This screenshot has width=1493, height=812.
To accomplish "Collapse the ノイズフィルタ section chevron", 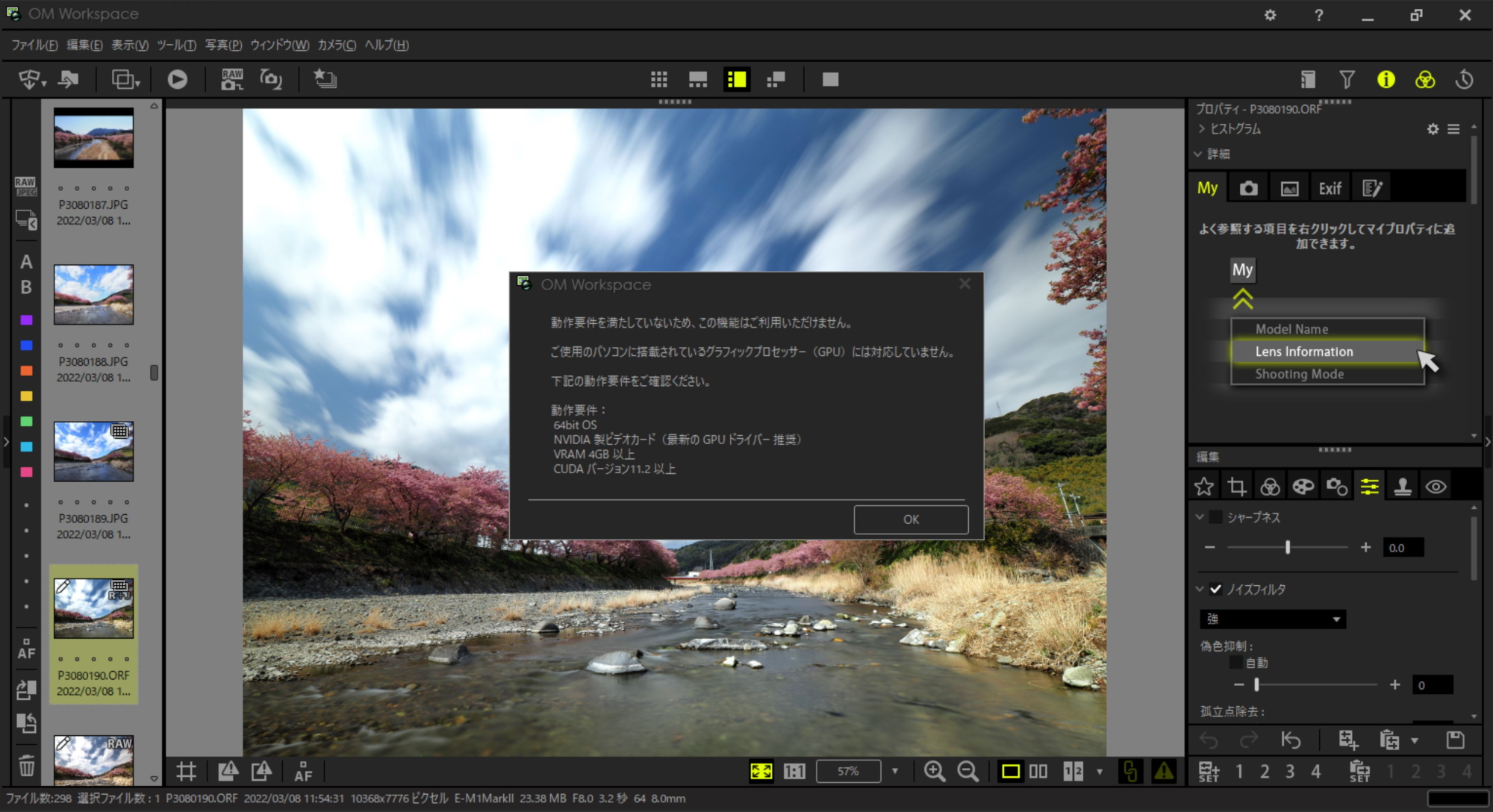I will pyautogui.click(x=1200, y=589).
